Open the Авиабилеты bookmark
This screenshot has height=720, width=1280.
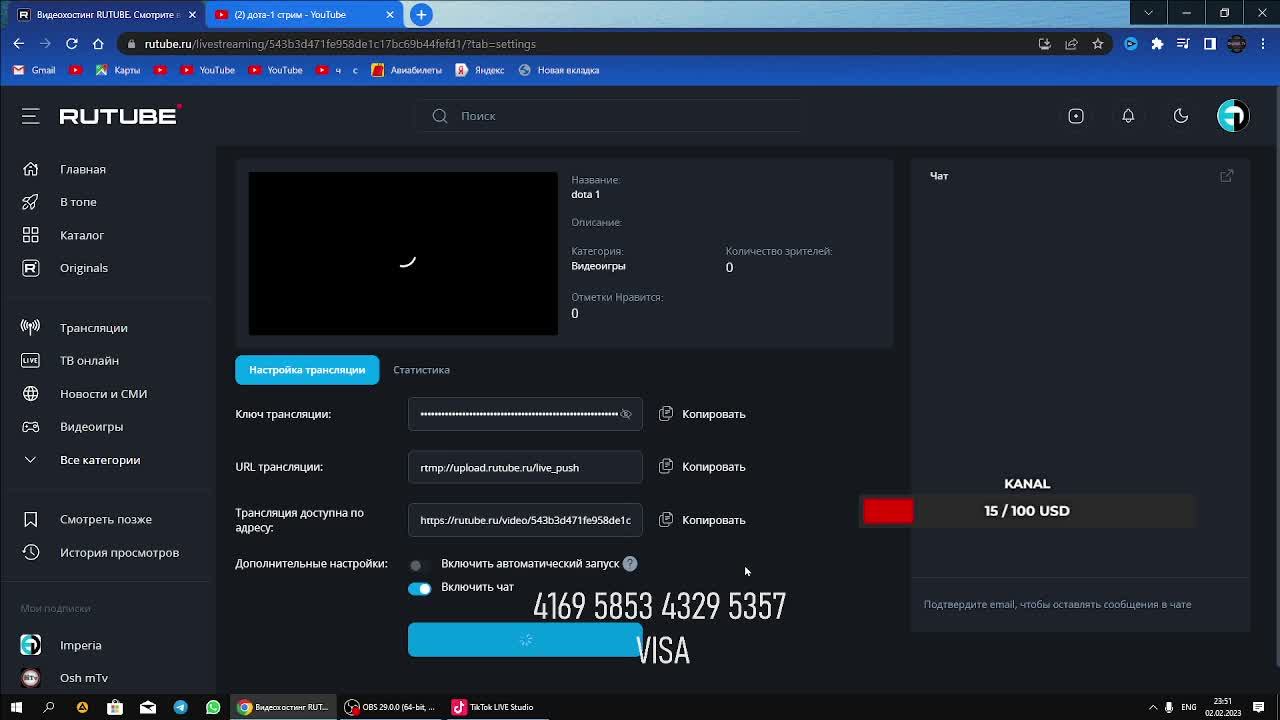coord(406,70)
